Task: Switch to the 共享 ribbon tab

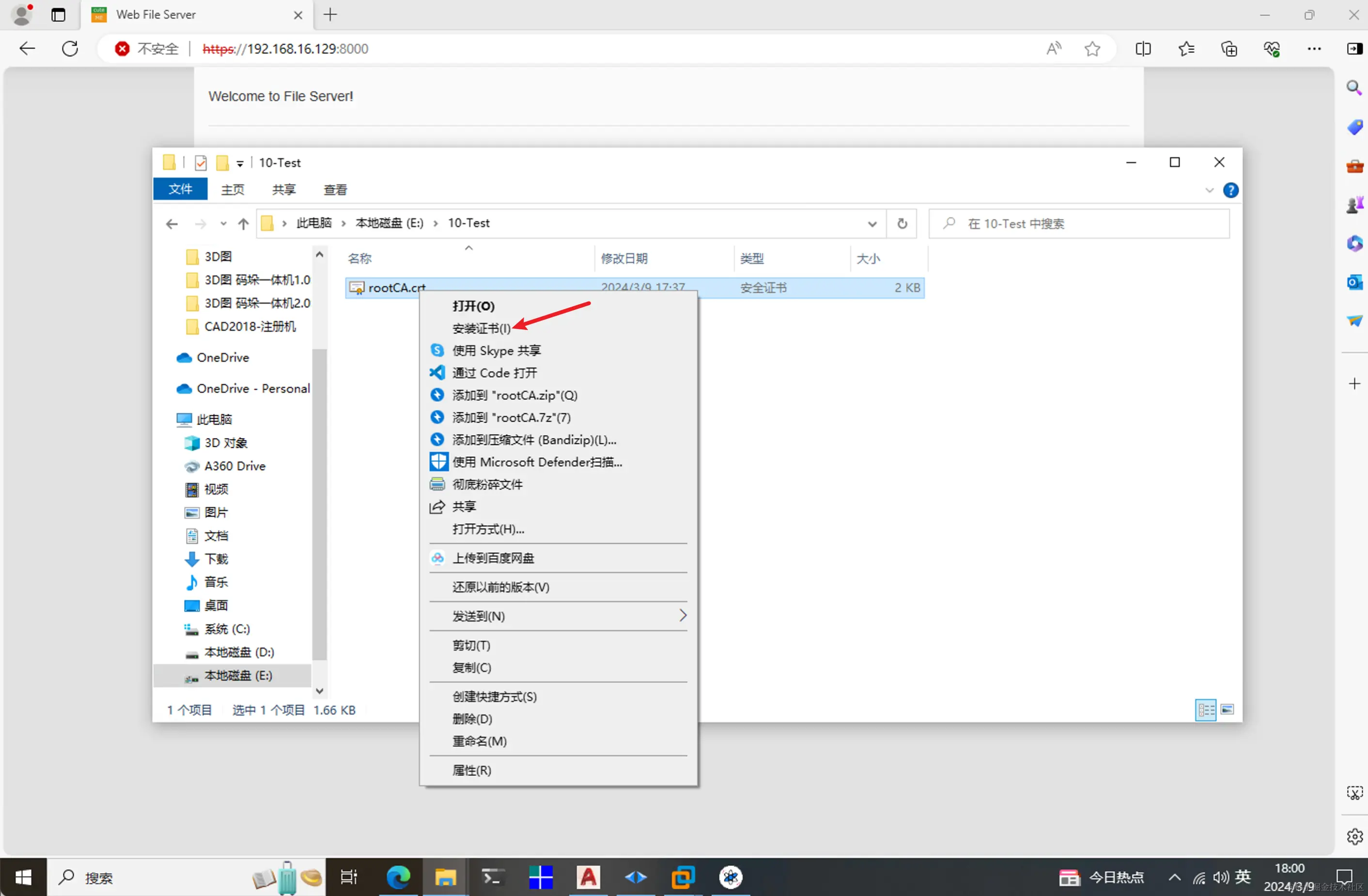Action: pos(283,190)
